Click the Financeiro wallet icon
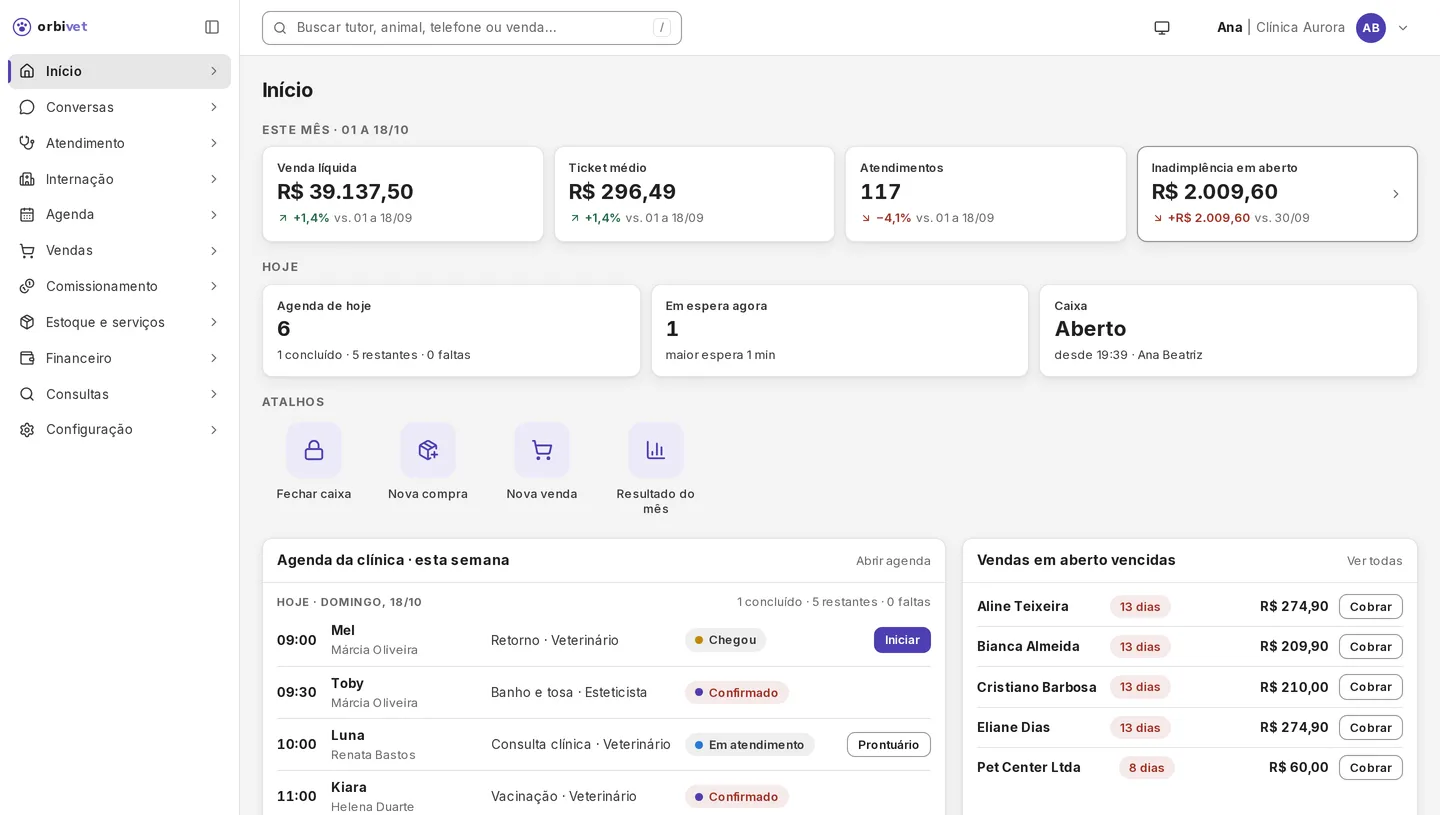Image resolution: width=1440 pixels, height=815 pixels. (27, 358)
